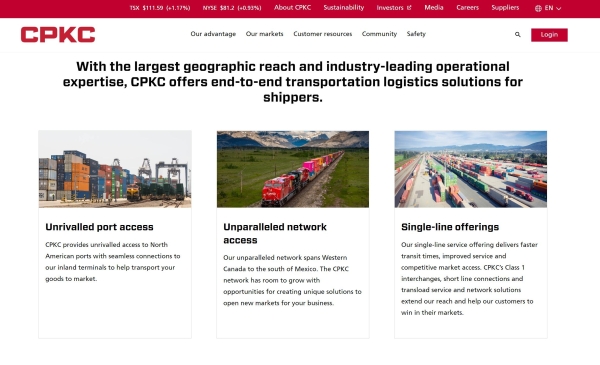Visit the Media page link

(x=434, y=8)
